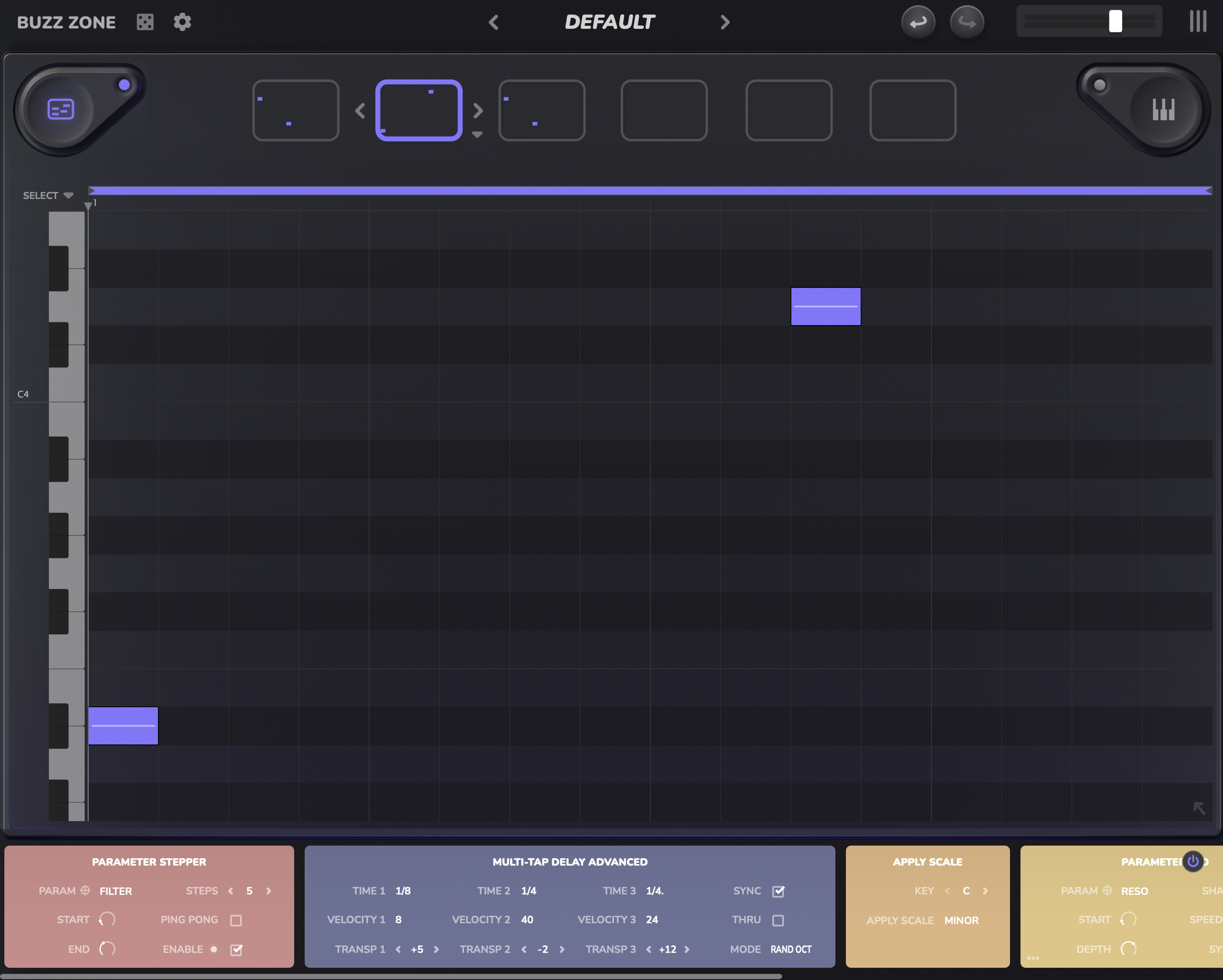1223x980 pixels.
Task: Toggle the PING PONG checkbox
Action: coord(236,920)
